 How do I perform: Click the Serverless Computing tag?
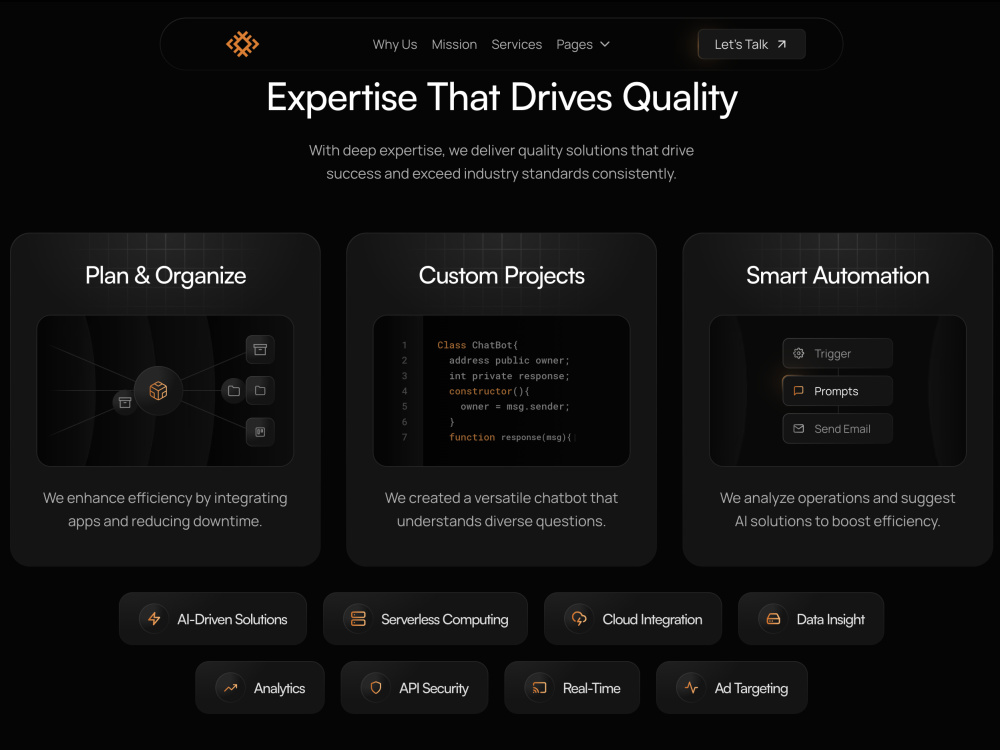tap(425, 619)
